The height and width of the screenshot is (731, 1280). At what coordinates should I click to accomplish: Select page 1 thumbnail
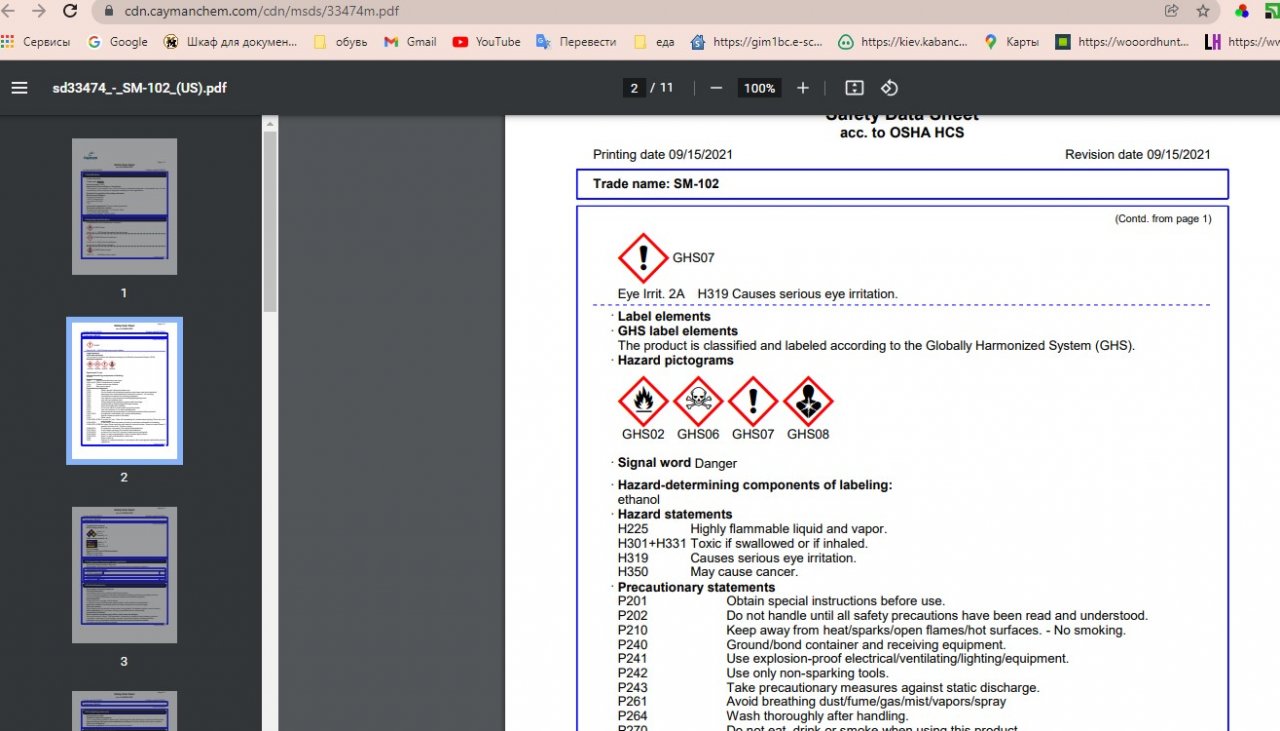[124, 207]
